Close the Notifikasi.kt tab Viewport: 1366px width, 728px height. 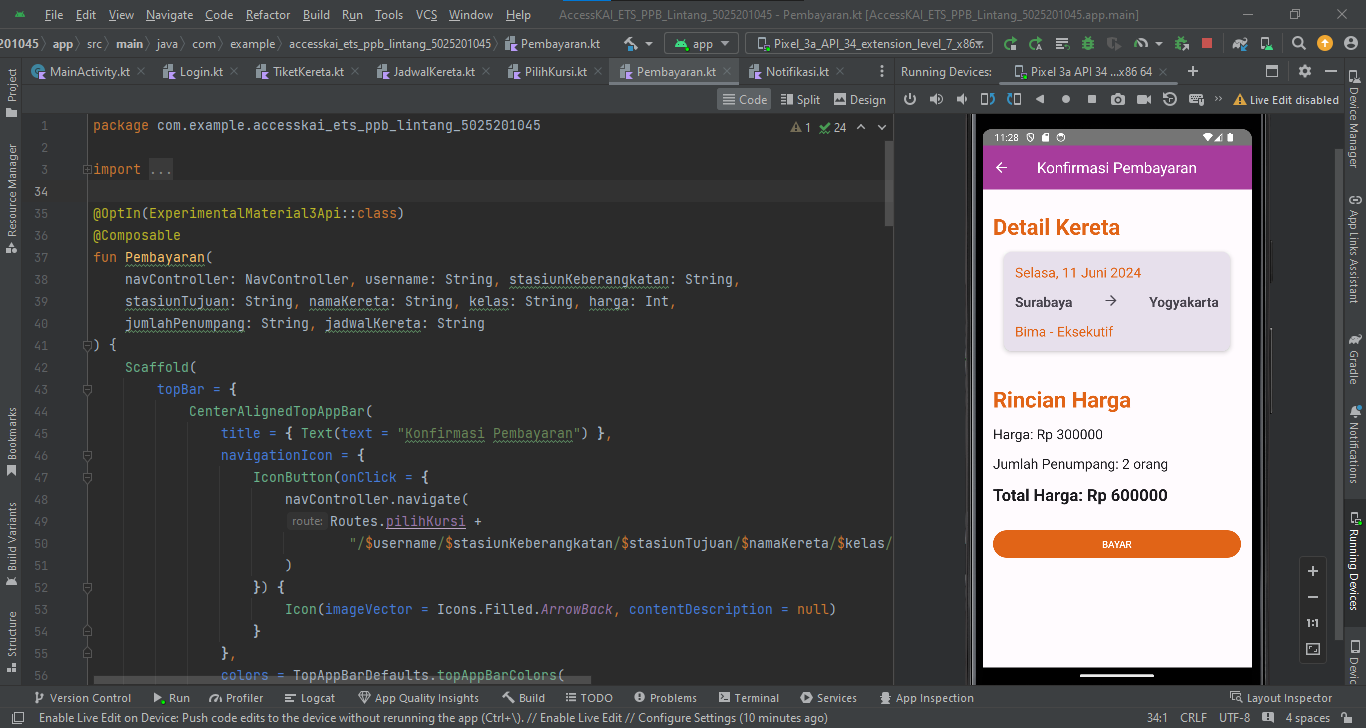pos(839,72)
